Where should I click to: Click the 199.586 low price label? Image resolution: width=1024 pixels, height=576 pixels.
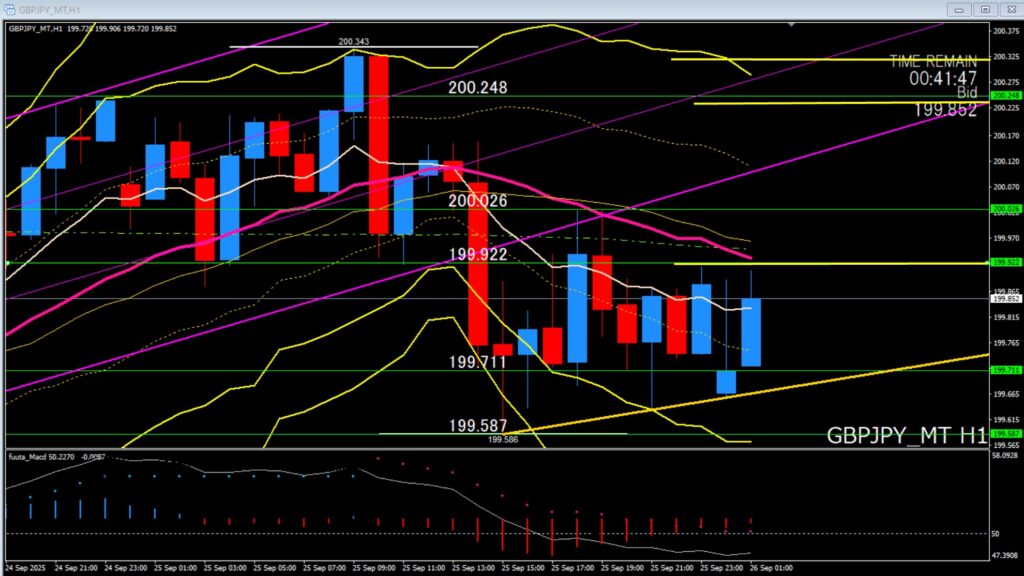(503, 439)
